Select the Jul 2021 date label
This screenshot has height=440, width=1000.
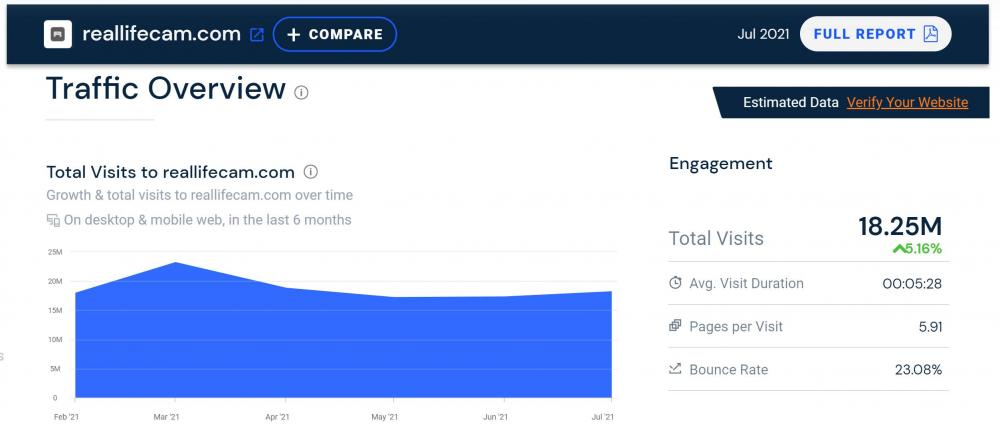[763, 34]
